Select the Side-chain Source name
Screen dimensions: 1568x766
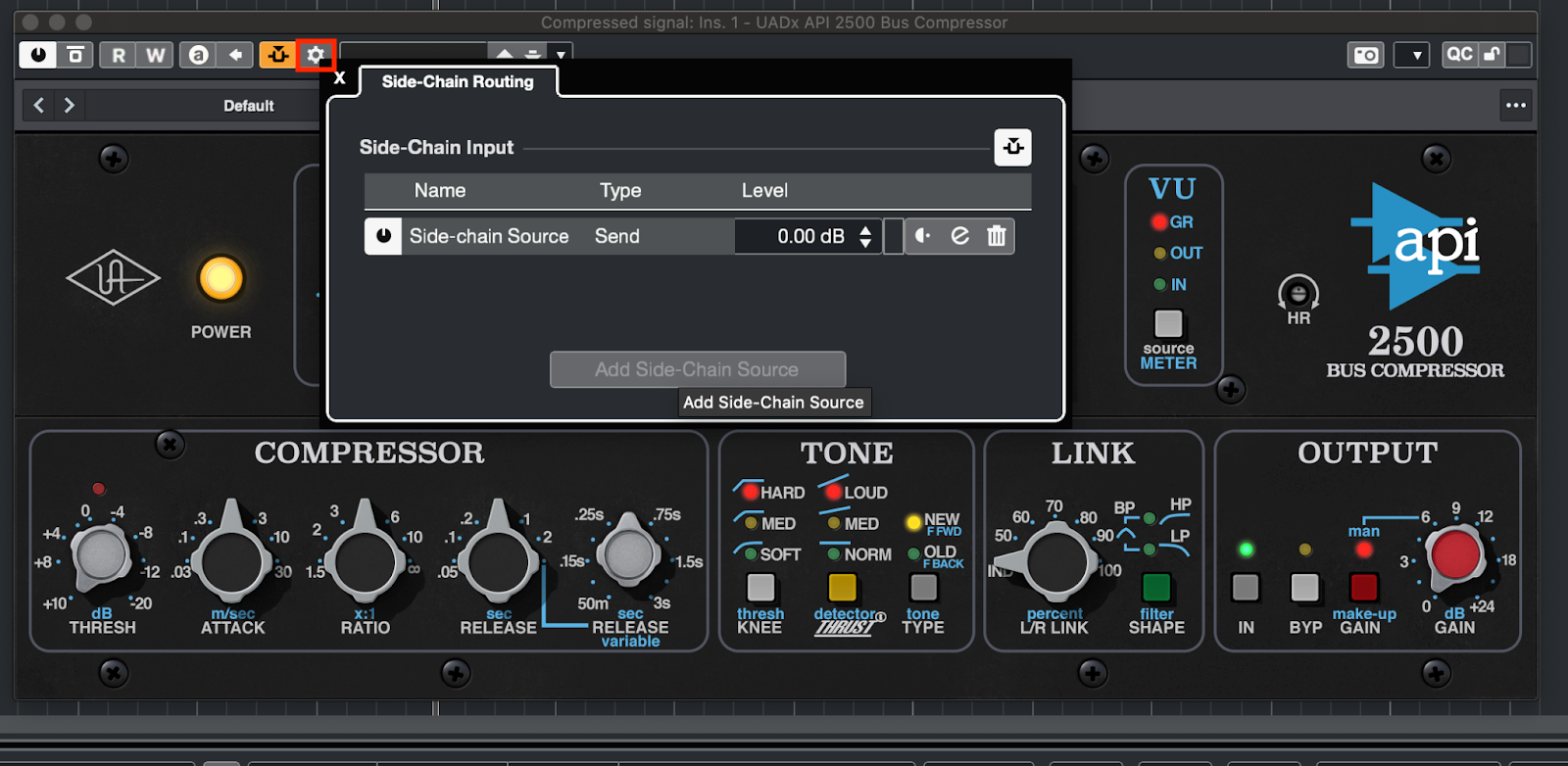489,236
